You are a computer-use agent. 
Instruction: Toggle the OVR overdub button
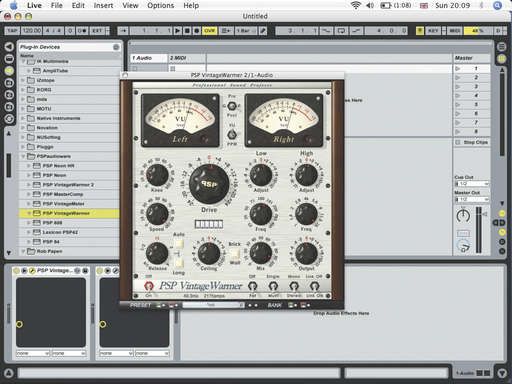pyautogui.click(x=210, y=31)
